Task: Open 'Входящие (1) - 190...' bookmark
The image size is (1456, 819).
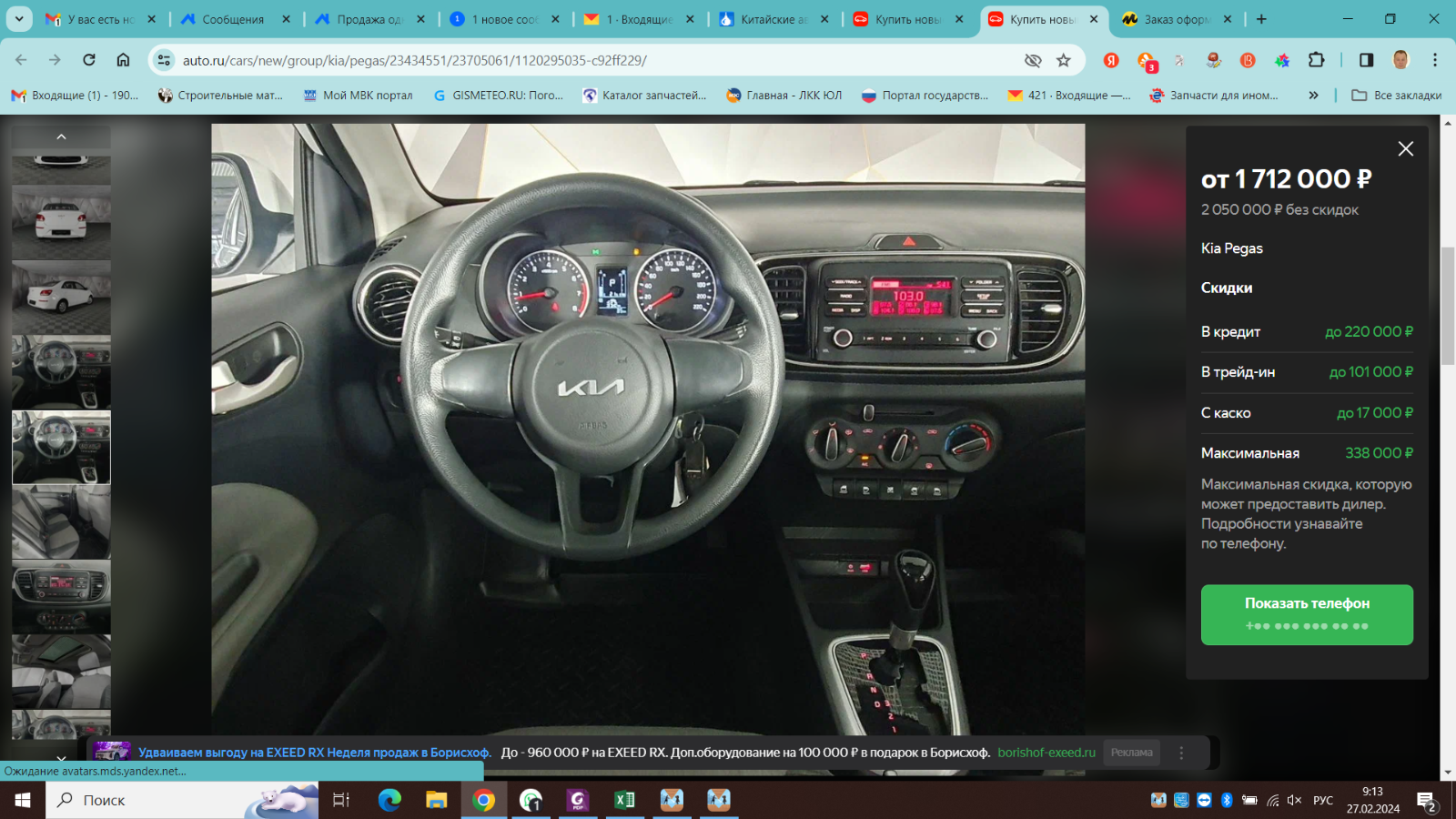Action: pyautogui.click(x=75, y=95)
